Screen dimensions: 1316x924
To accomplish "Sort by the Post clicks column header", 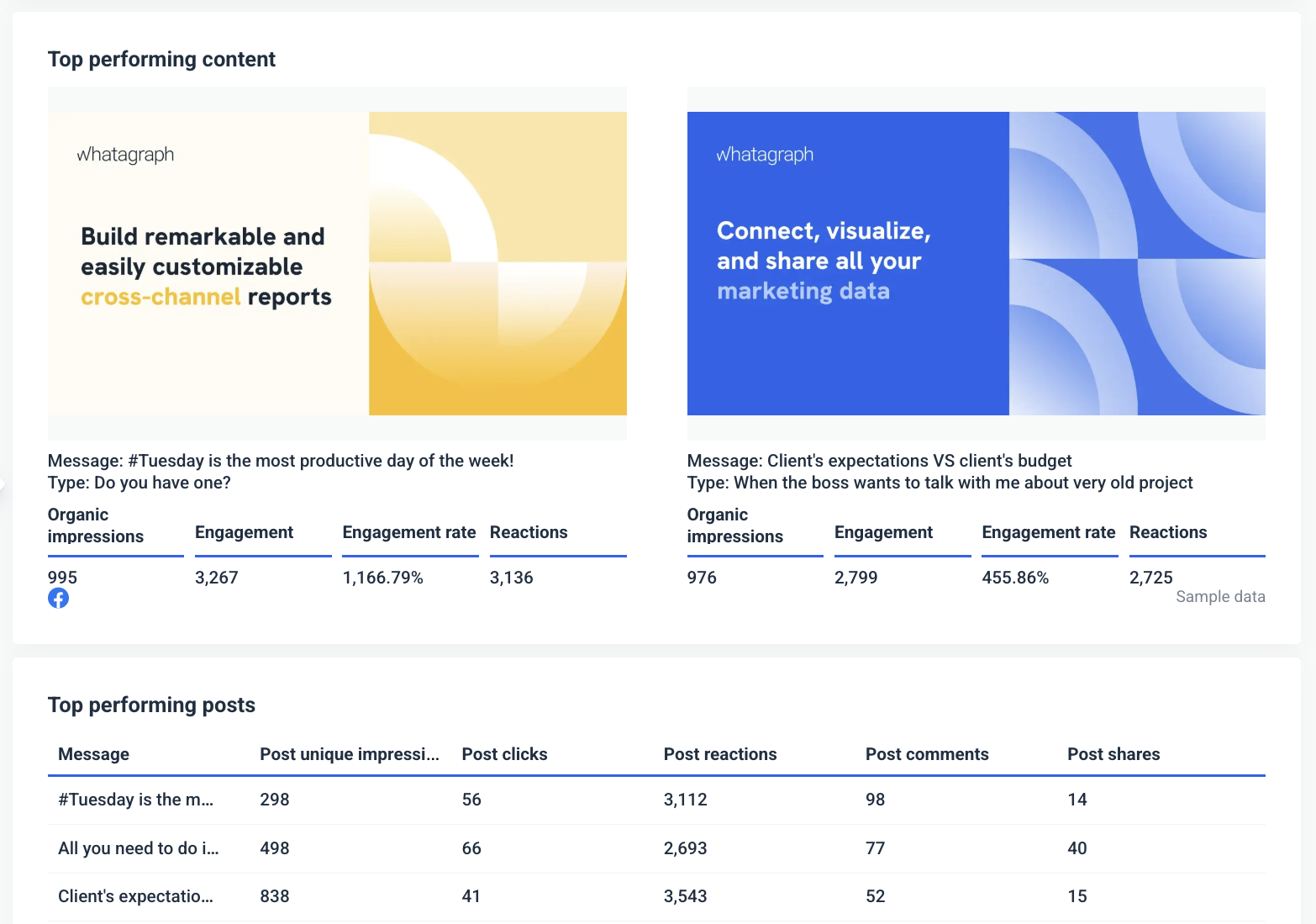I will point(504,754).
